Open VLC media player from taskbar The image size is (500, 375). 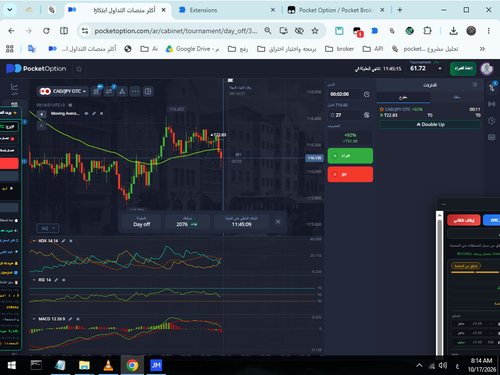(x=108, y=366)
